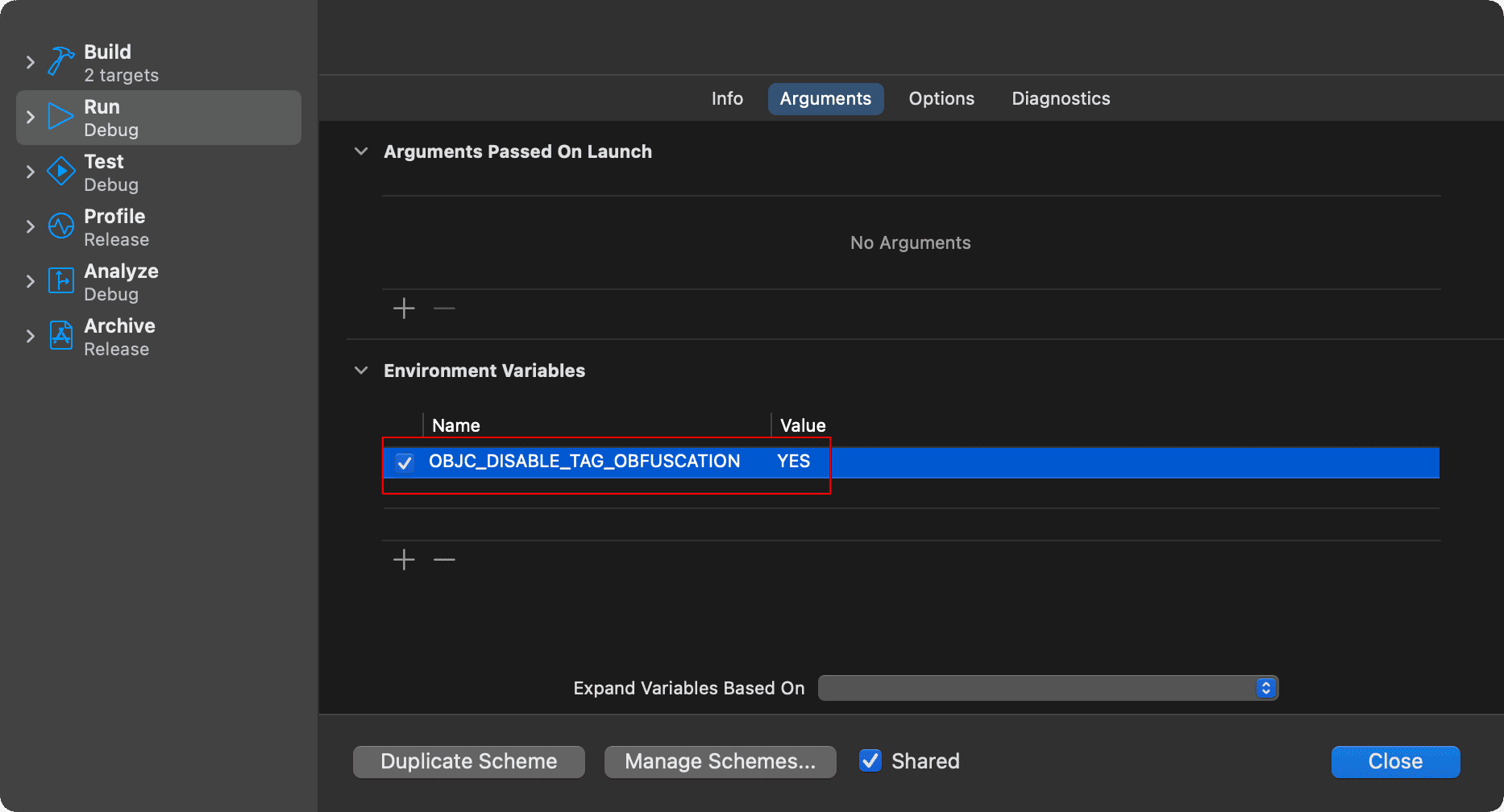The image size is (1504, 812).
Task: Click the Test diamond icon
Action: coord(60,172)
